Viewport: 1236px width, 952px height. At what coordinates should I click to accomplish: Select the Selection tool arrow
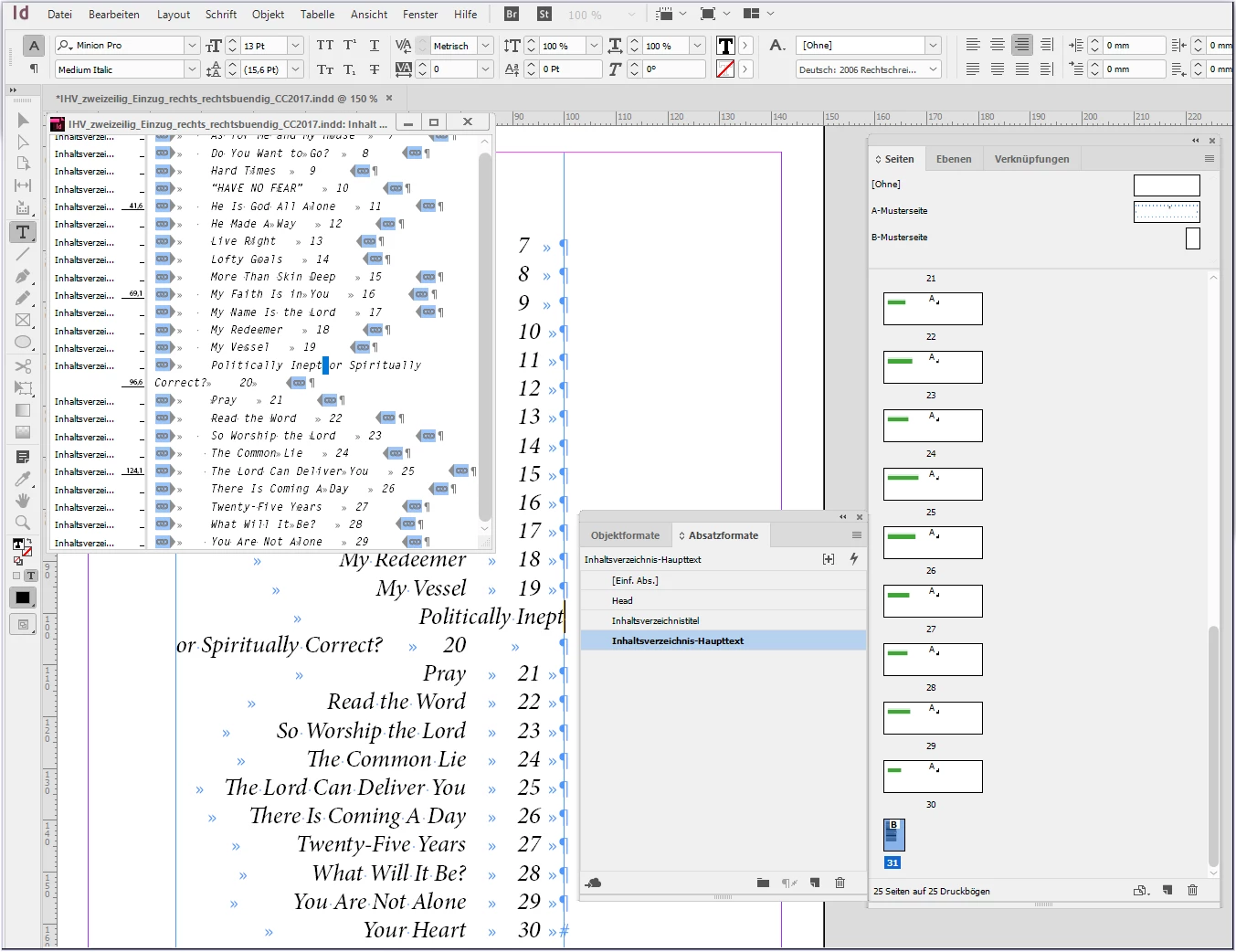(x=23, y=121)
